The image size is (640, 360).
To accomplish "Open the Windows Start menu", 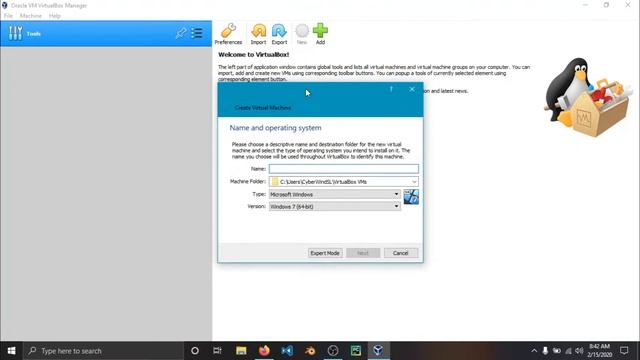I will (11, 351).
